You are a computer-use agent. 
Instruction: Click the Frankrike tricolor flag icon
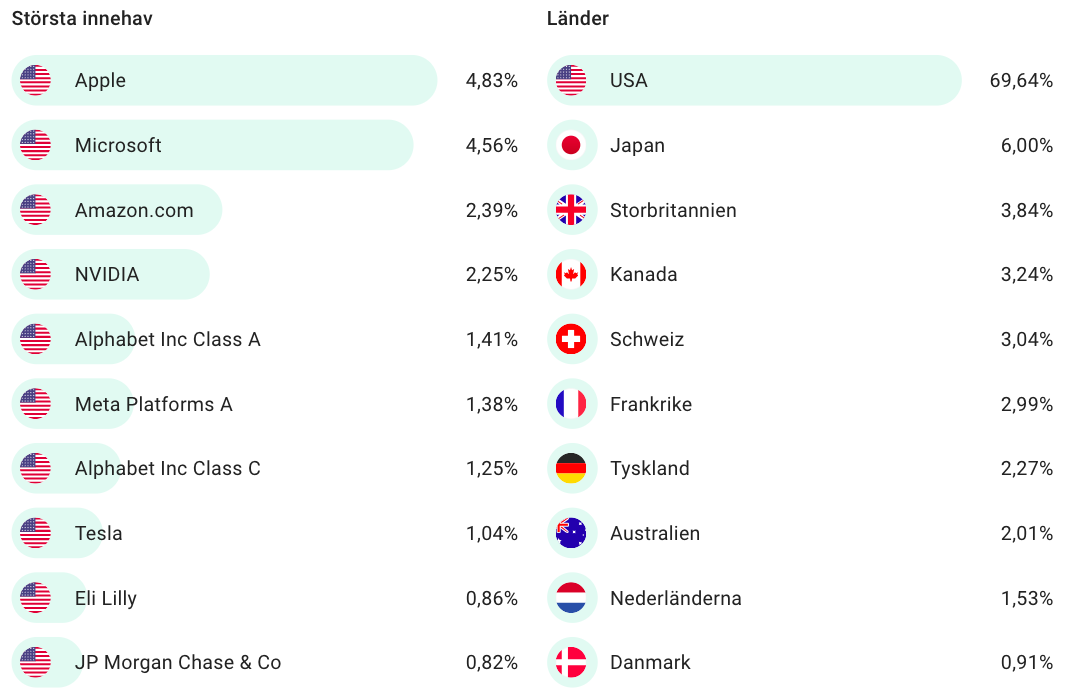coord(571,404)
